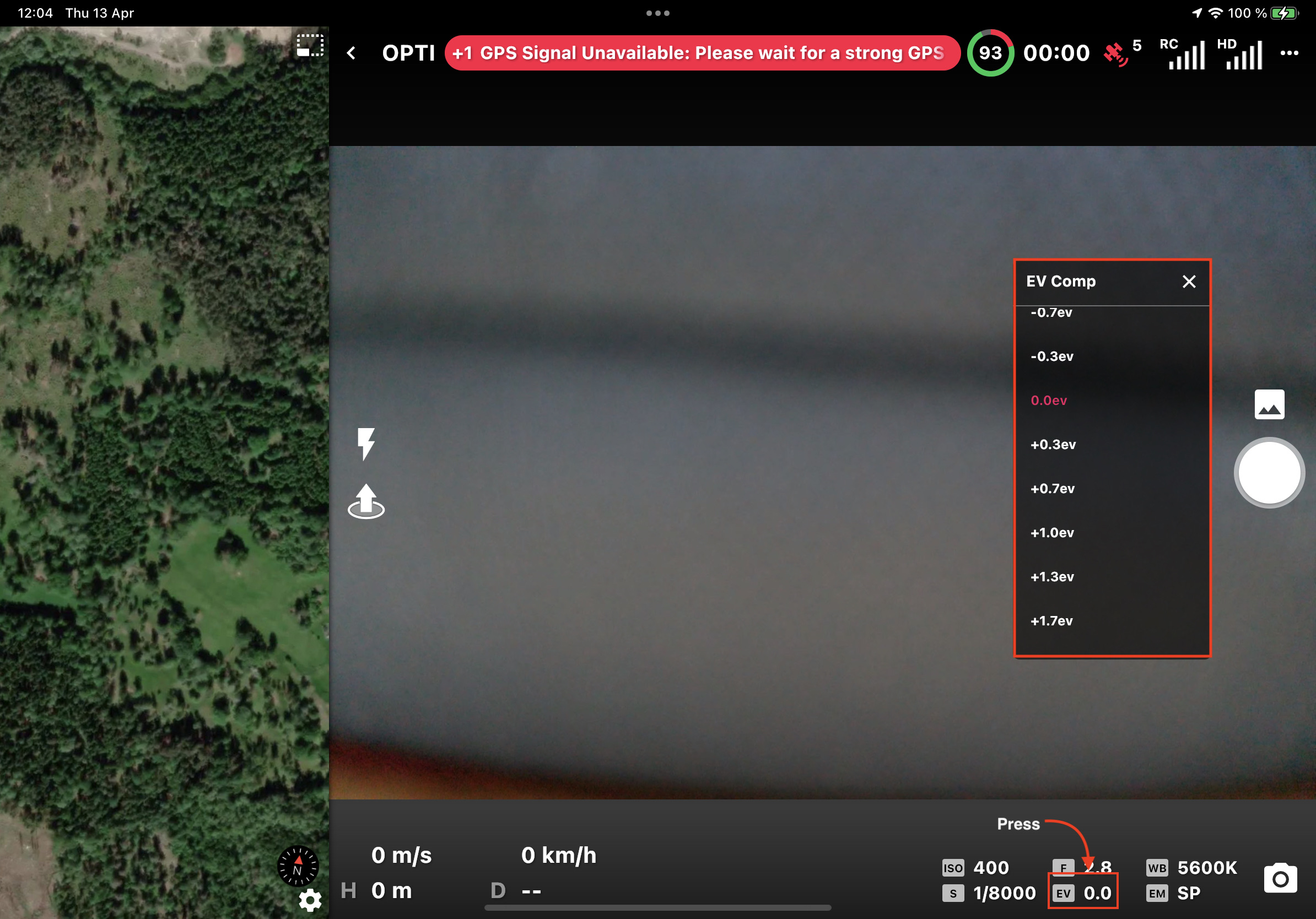
Task: Open the WB 5600K white balance setting
Action: (1191, 867)
